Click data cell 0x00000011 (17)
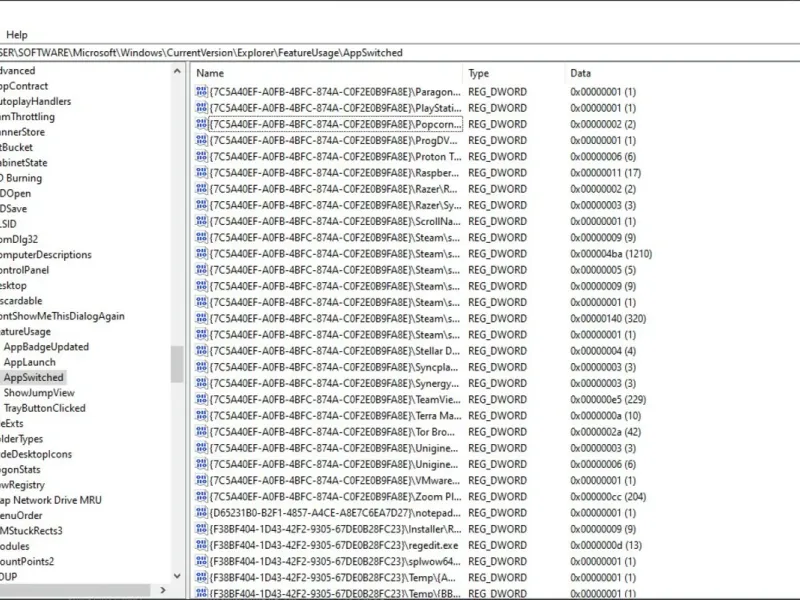Viewport: 800px width, 600px height. click(x=606, y=173)
